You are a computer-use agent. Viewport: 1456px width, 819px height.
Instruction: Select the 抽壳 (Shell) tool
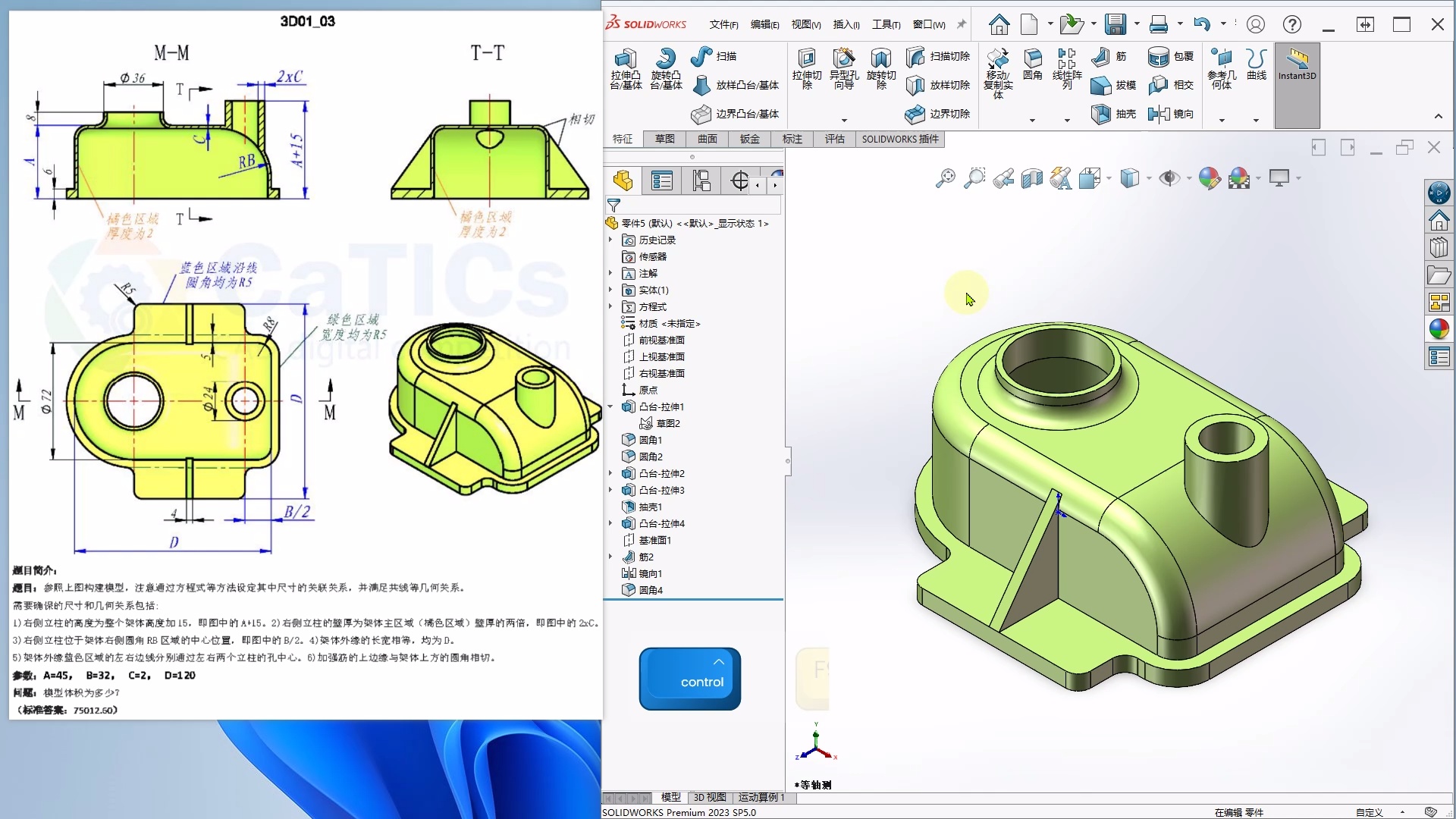tap(1111, 114)
